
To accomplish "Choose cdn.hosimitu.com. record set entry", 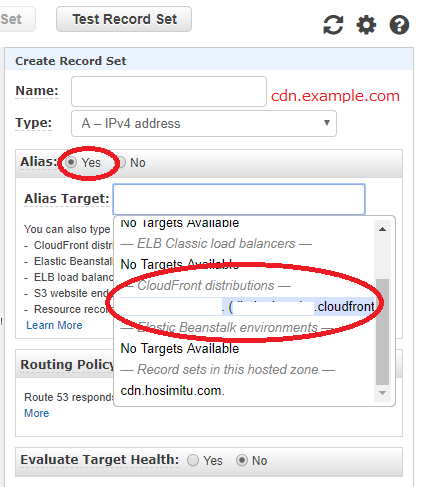I will (172, 390).
